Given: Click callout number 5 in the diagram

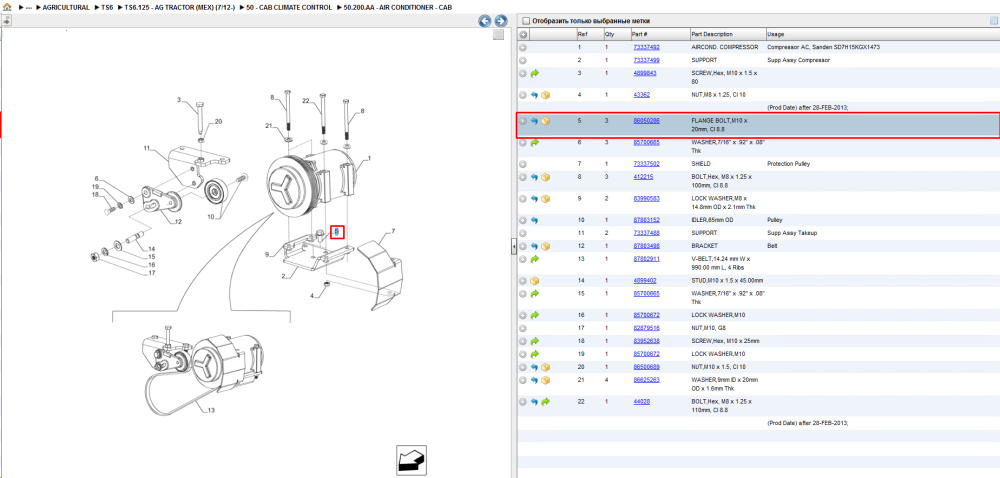Looking at the screenshot, I should pos(337,232).
